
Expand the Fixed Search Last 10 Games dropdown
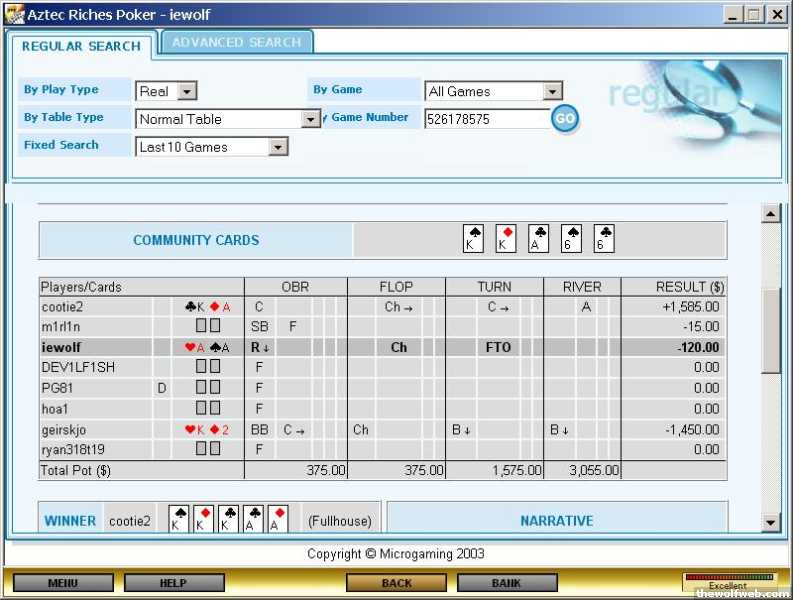click(278, 147)
